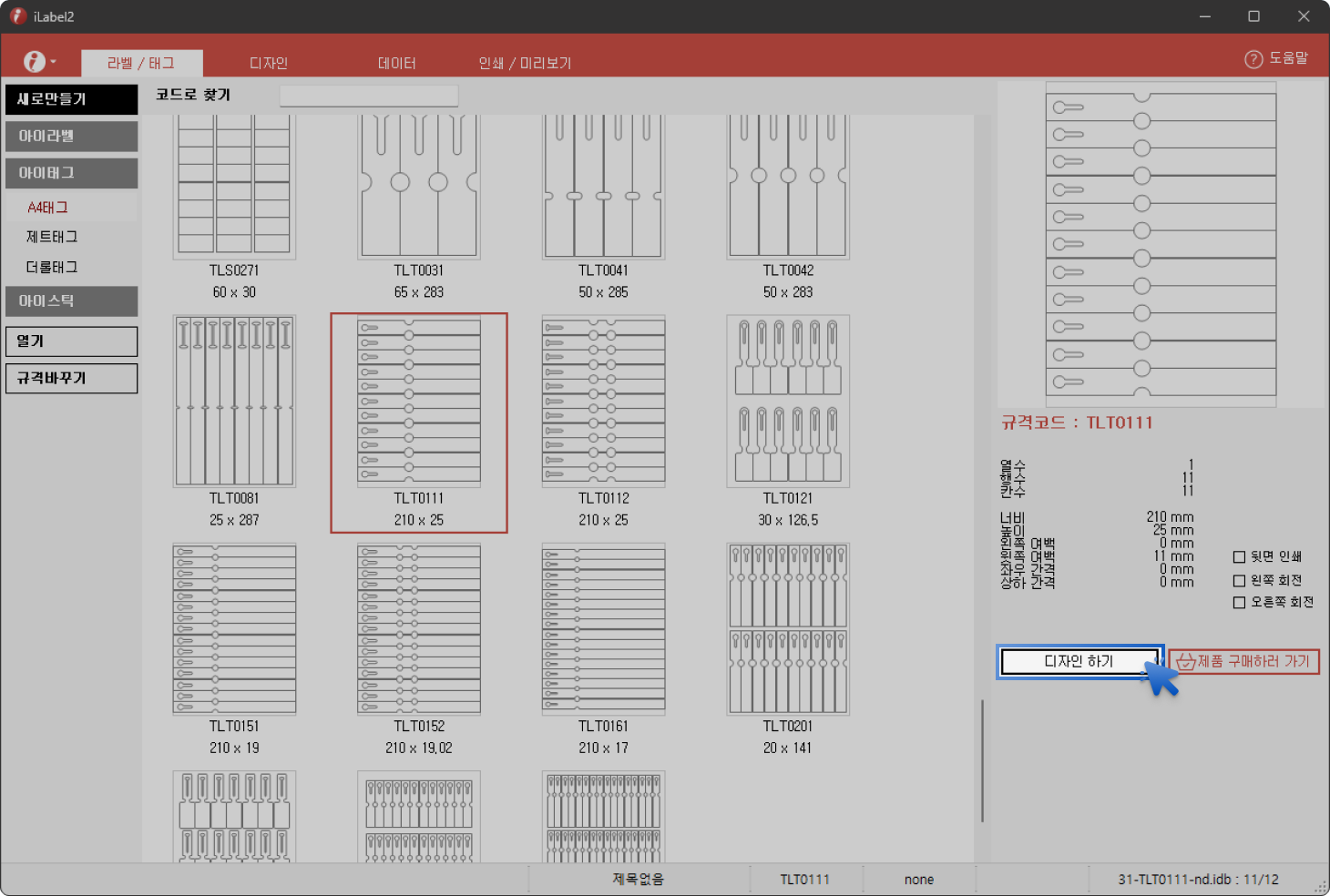Open the 데이터 tab
Viewport: 1330px width, 896px height.
pyautogui.click(x=396, y=63)
